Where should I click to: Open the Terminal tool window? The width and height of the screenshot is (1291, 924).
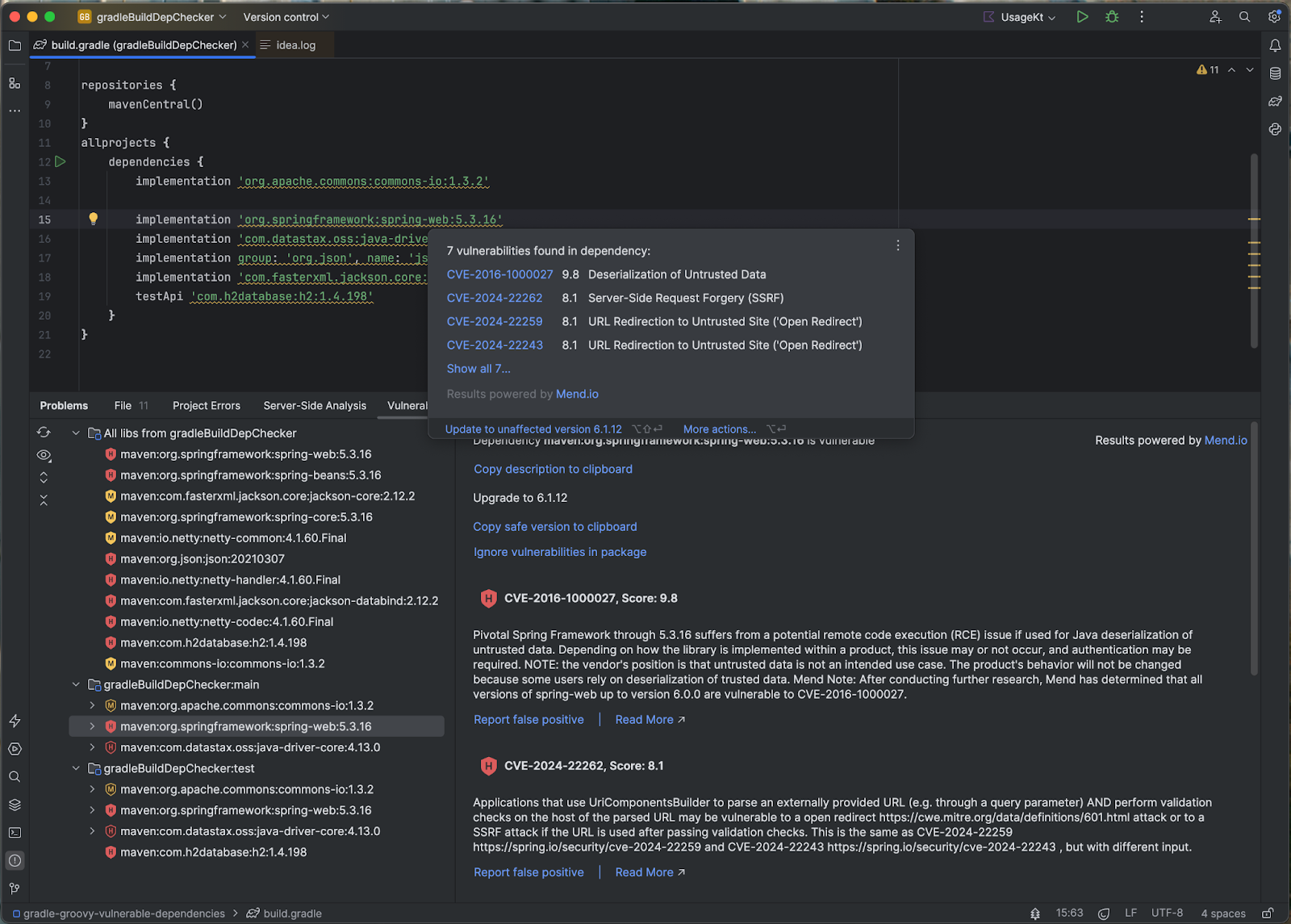[x=15, y=832]
